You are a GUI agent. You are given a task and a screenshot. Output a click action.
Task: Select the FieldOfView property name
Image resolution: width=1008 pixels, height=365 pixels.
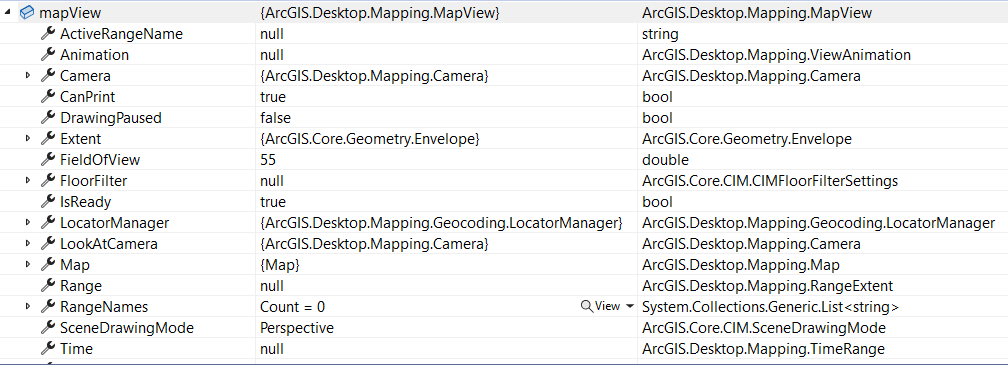100,160
